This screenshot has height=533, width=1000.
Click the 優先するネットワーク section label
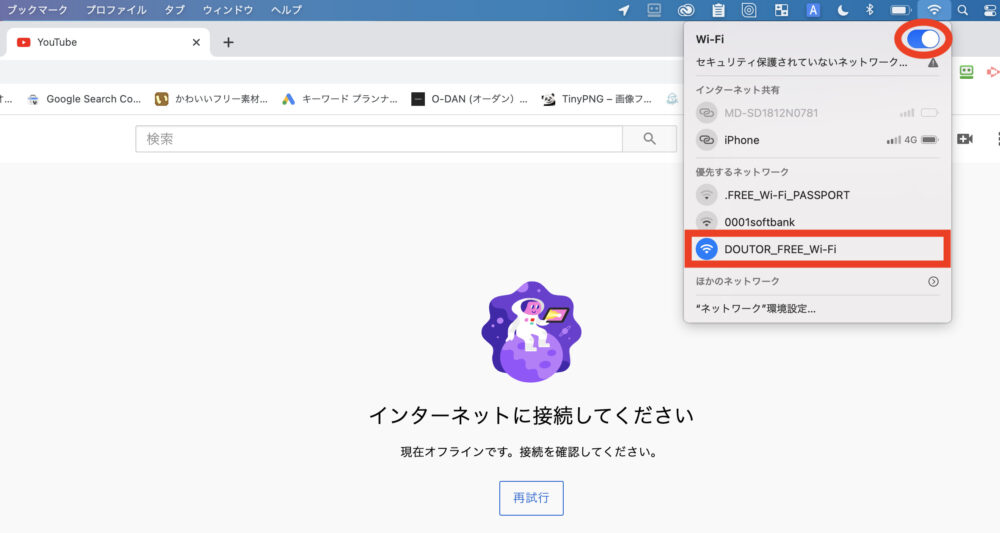click(742, 172)
